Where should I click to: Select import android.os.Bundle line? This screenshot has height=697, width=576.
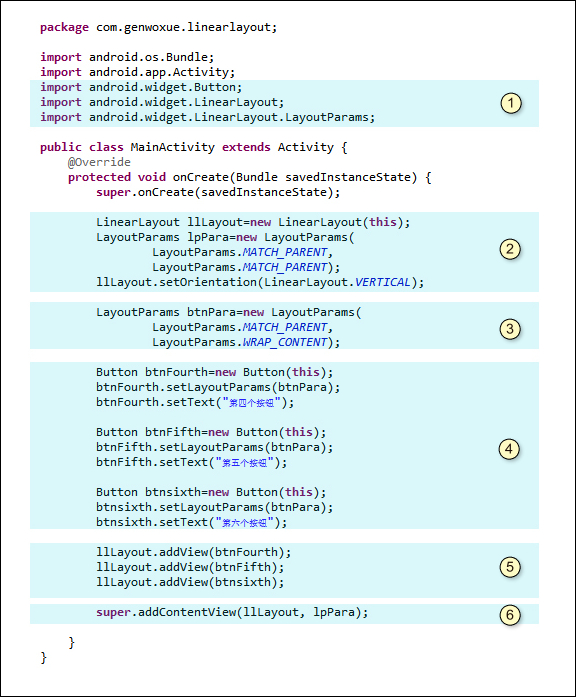click(x=127, y=57)
